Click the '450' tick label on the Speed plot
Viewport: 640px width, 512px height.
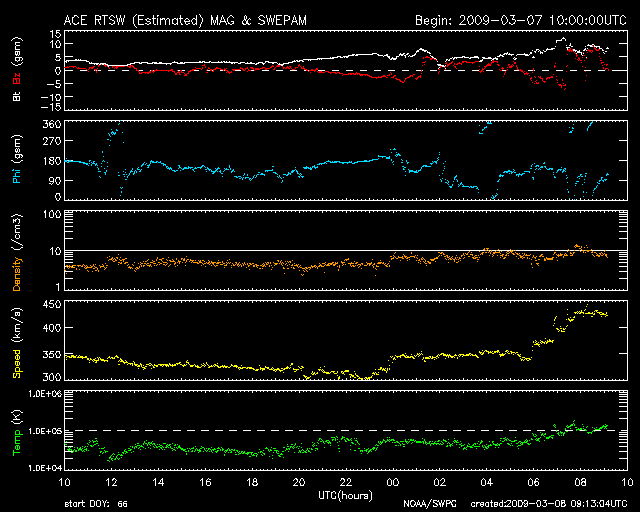click(52, 304)
